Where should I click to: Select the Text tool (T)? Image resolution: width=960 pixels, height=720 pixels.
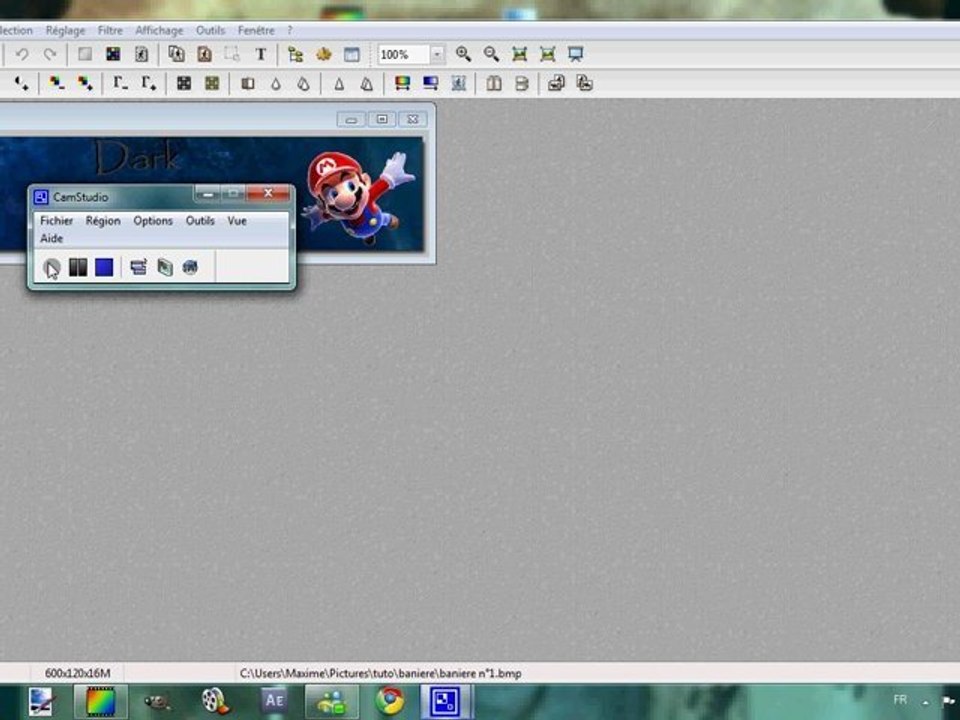pyautogui.click(x=261, y=54)
